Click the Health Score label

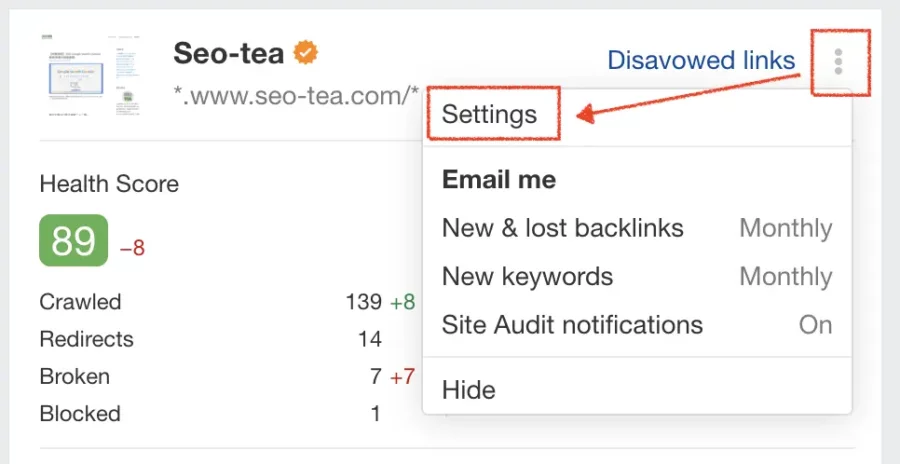109,184
